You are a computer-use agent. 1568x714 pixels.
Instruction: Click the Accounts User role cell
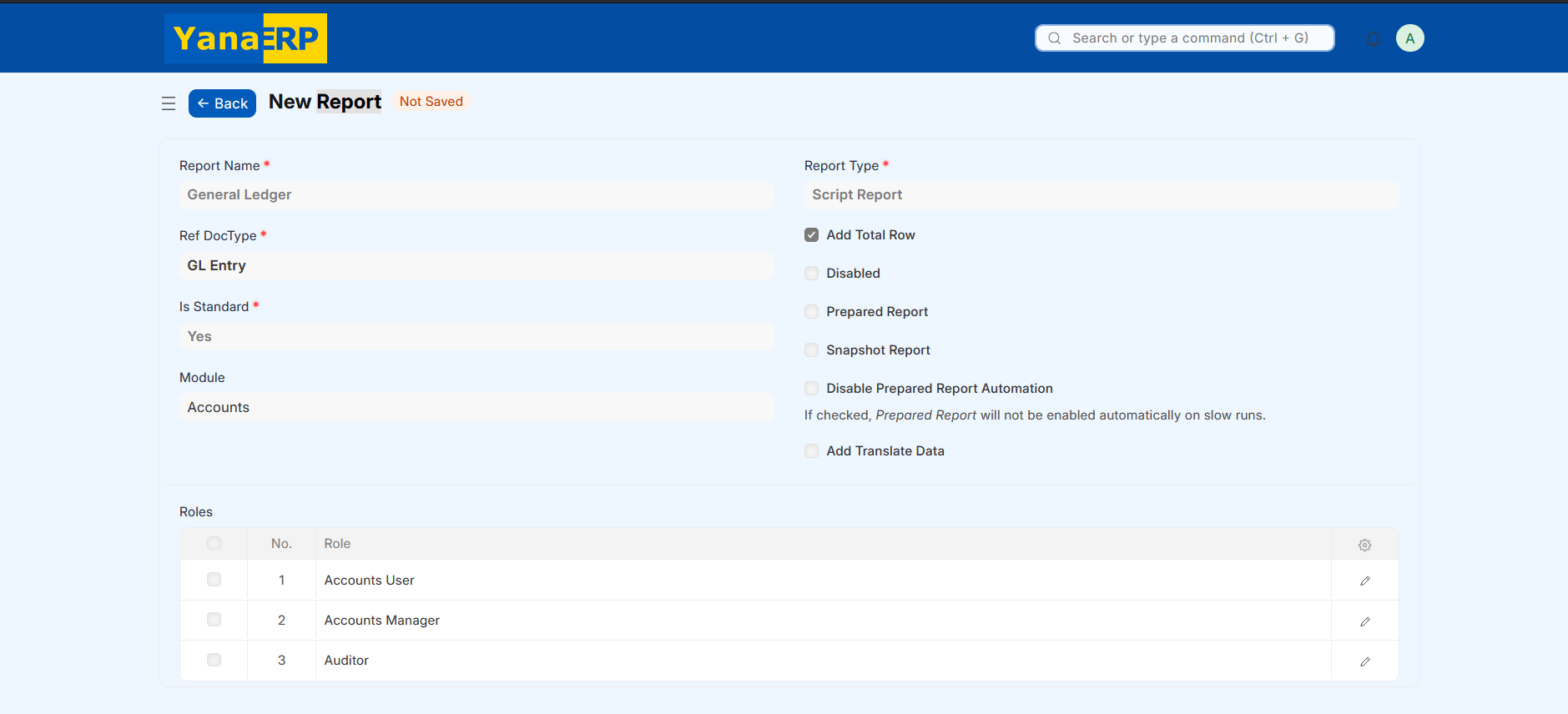click(x=823, y=581)
